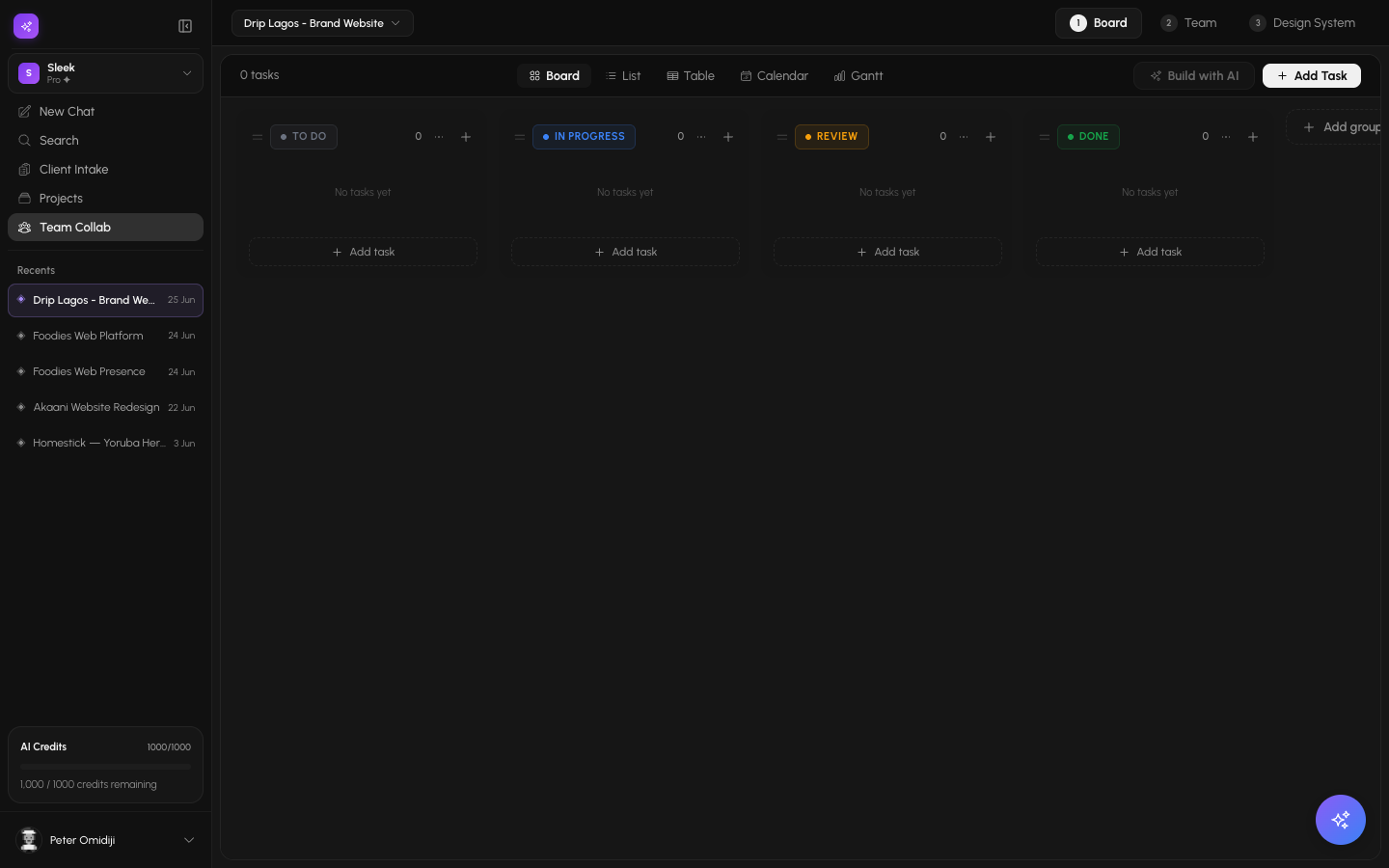
Task: Click the top Add Task button
Action: tap(1312, 76)
